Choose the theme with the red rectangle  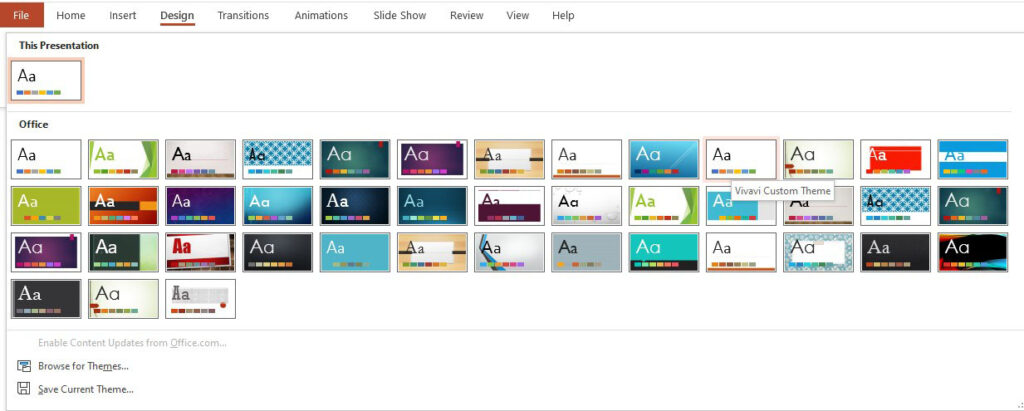(x=895, y=159)
